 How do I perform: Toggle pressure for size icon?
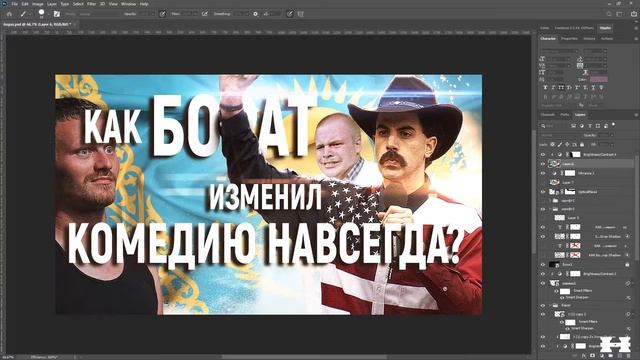[289, 14]
